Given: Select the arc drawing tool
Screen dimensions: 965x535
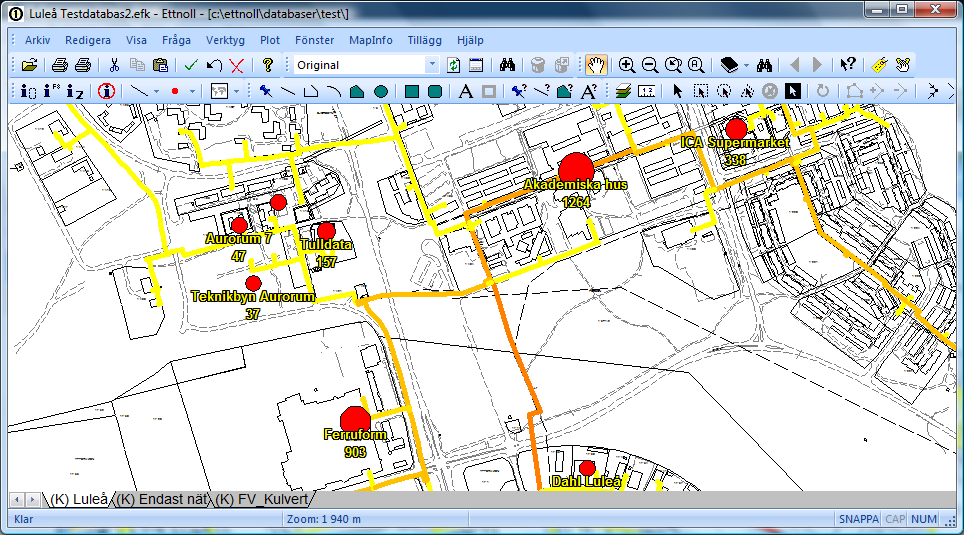Looking at the screenshot, I should 334,92.
